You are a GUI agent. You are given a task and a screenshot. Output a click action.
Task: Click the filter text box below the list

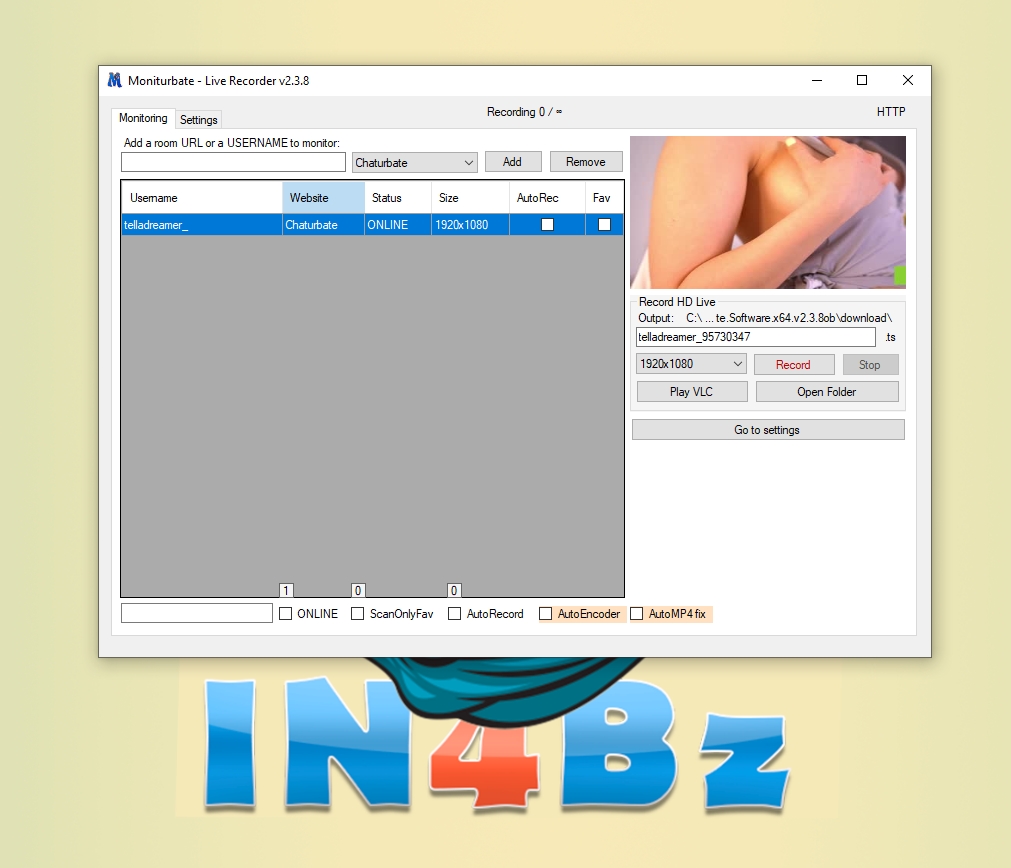197,613
